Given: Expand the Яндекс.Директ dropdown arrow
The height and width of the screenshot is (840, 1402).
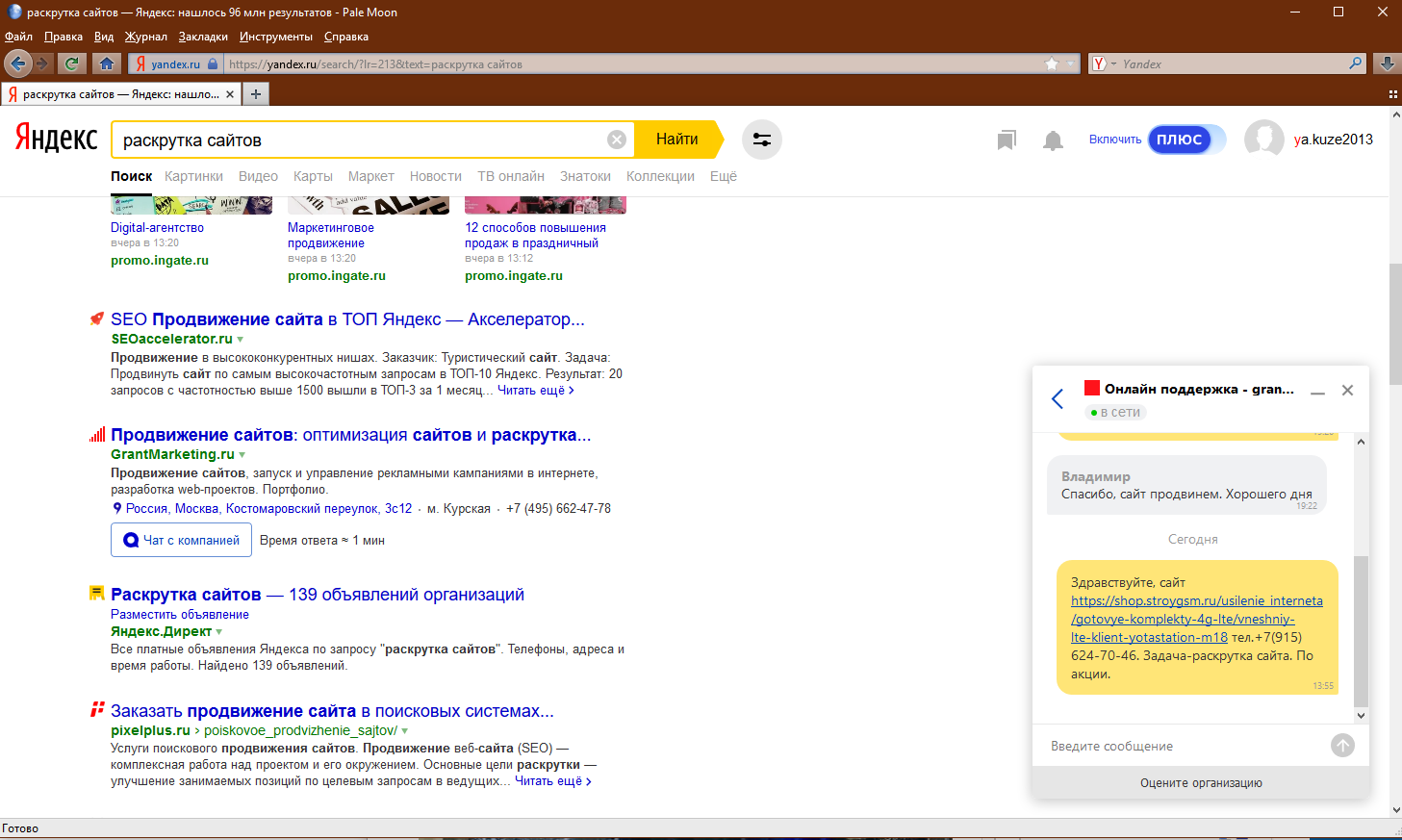Looking at the screenshot, I should 219,632.
